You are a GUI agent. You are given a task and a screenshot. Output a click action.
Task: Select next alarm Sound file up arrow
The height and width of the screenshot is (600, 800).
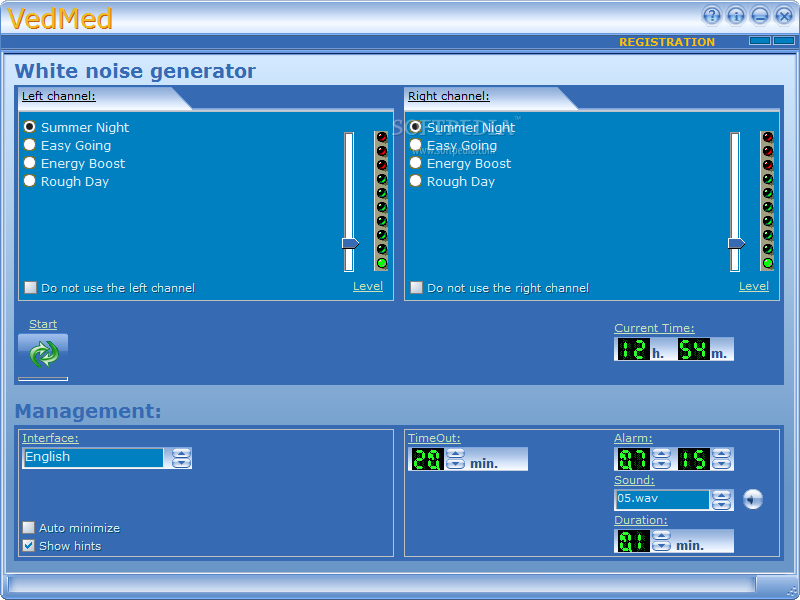(721, 495)
